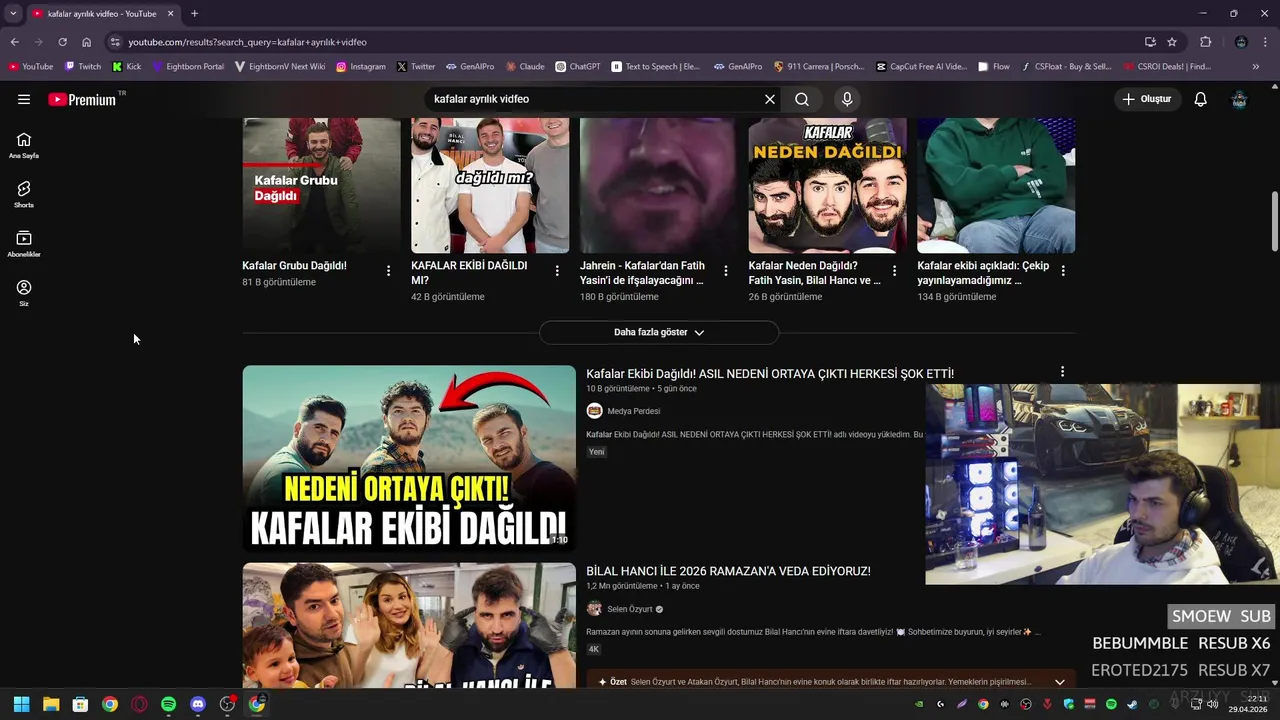Viewport: 1280px width, 720px height.
Task: Open the Instagram bookmark
Action: click(x=361, y=67)
